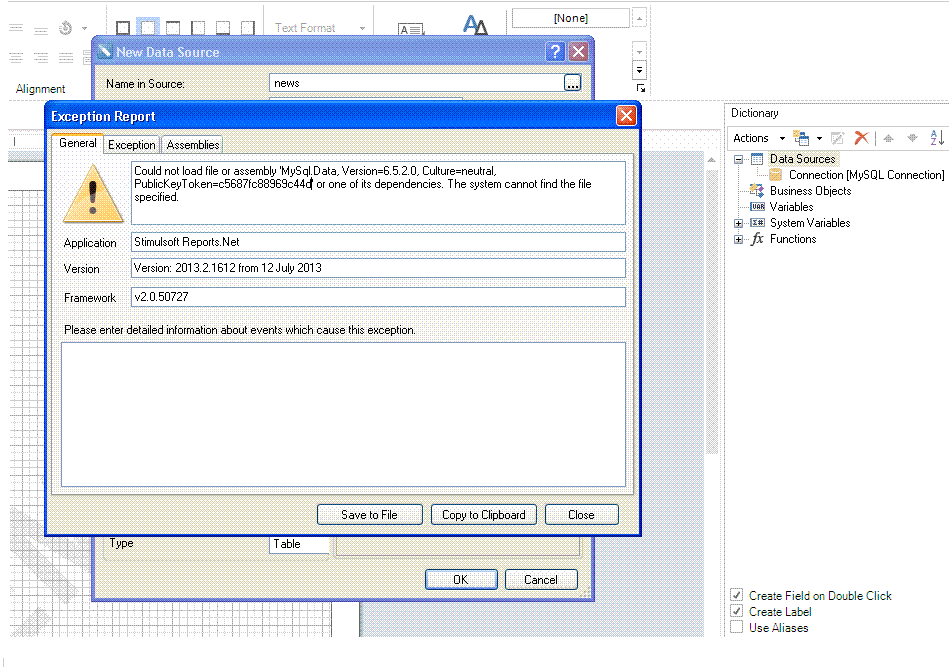Click the exception message text box
Image resolution: width=949 pixels, height=667 pixels.
click(378, 193)
